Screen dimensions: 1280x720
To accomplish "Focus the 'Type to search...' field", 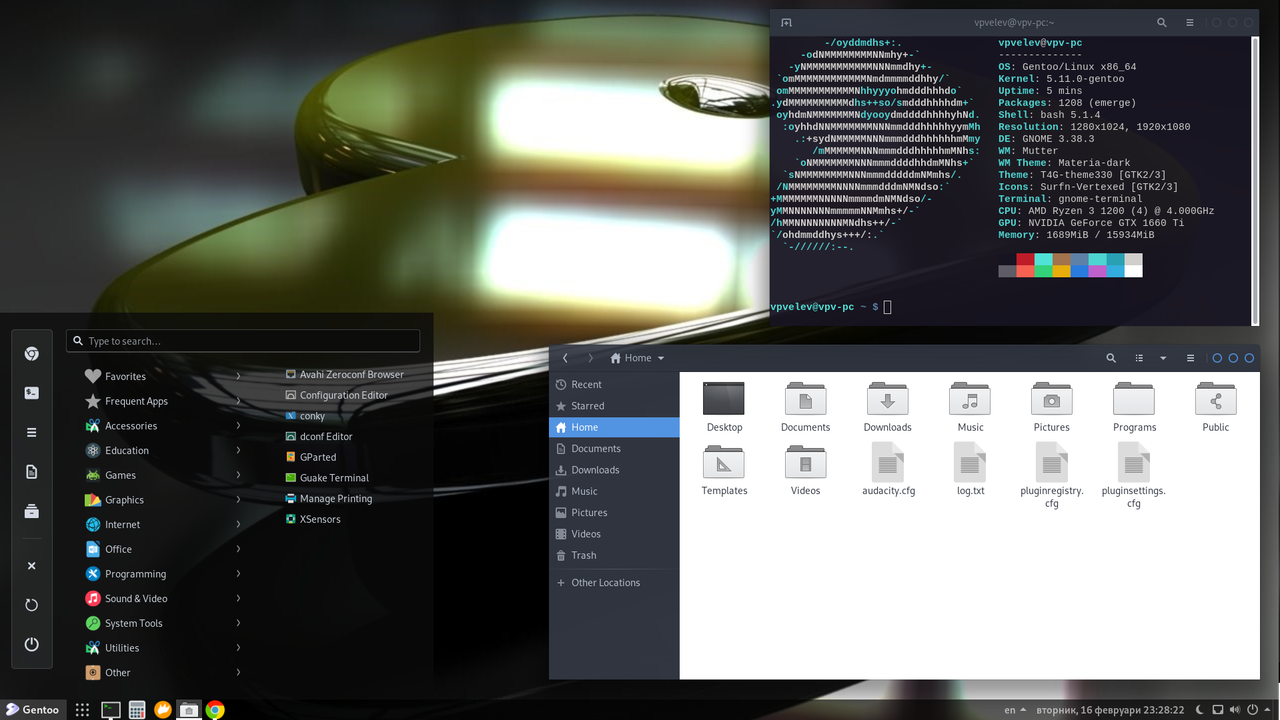I will (243, 341).
